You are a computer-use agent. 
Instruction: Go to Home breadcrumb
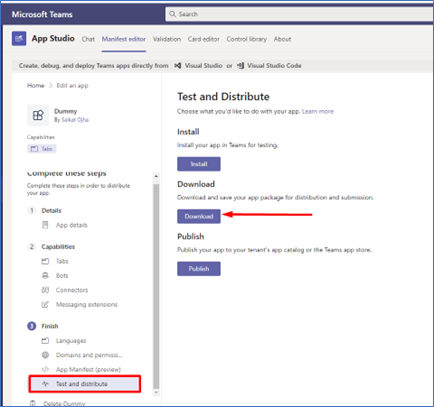tap(36, 85)
